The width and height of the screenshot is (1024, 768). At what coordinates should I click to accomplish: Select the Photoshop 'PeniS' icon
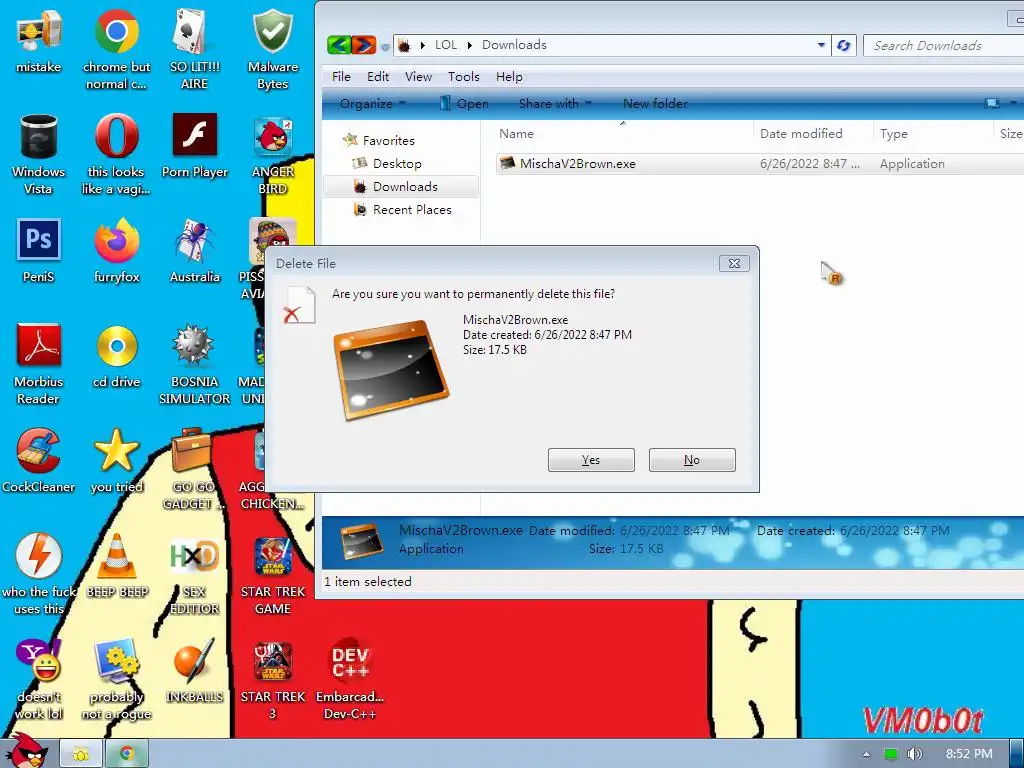pyautogui.click(x=39, y=251)
